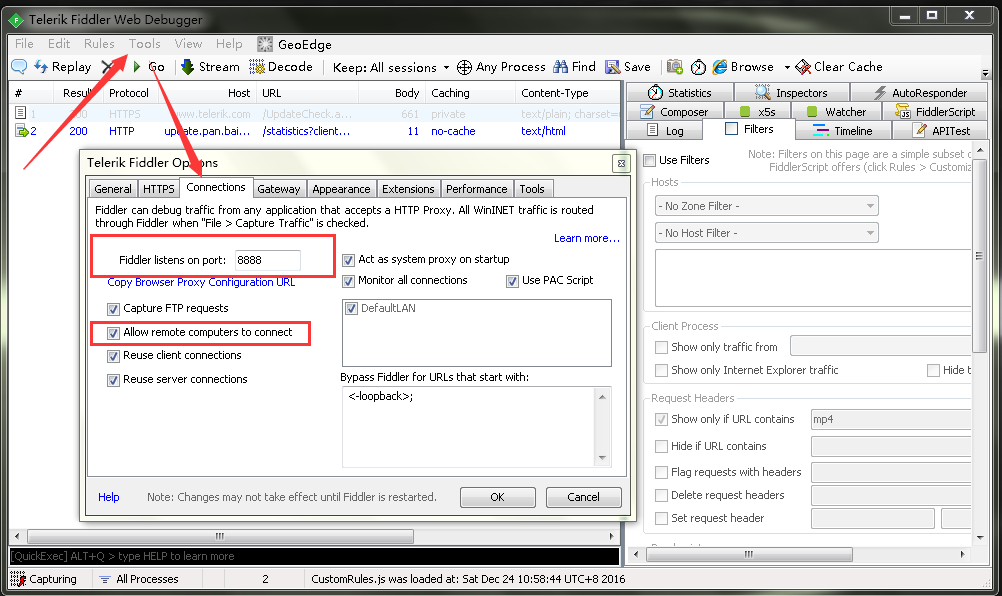Toggle Capture FTP requests checkbox

point(113,308)
